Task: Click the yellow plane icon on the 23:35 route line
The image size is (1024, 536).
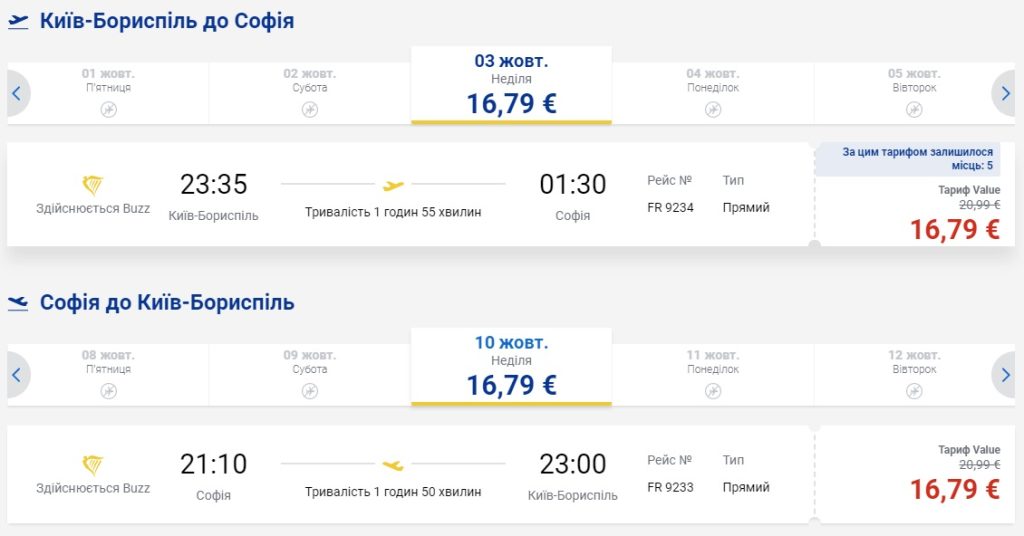Action: tap(394, 184)
